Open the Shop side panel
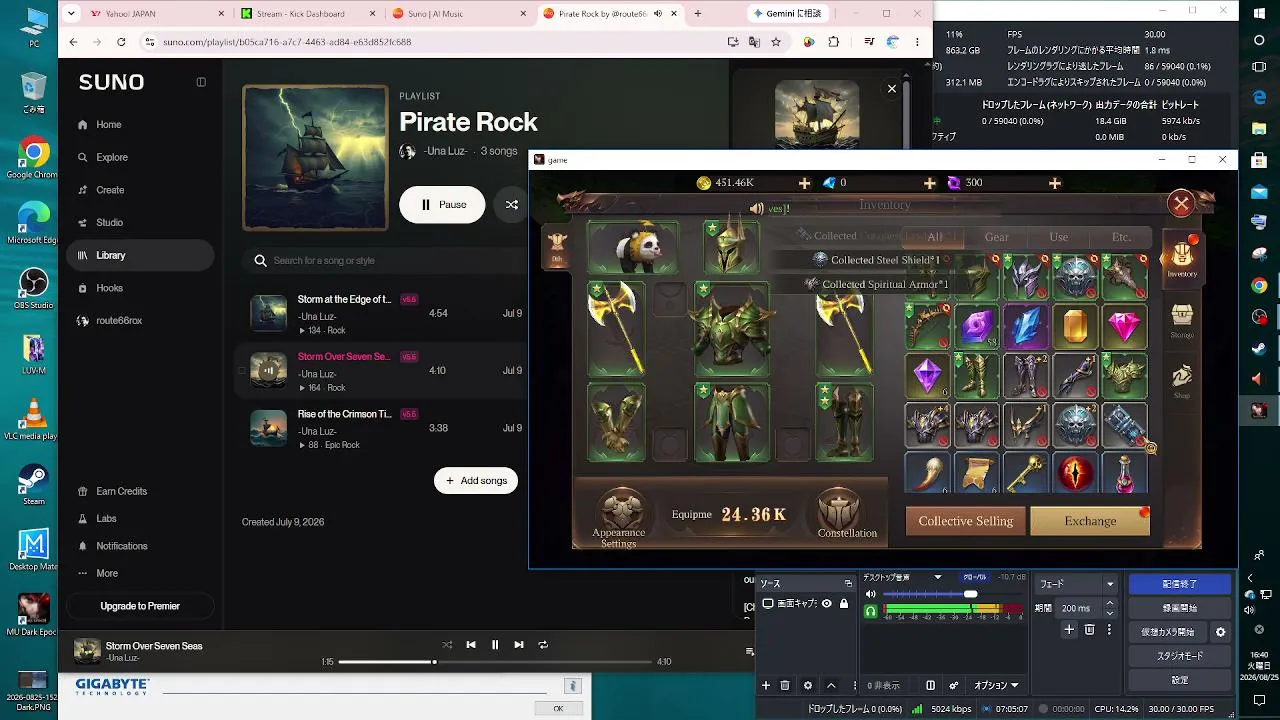 pyautogui.click(x=1182, y=381)
